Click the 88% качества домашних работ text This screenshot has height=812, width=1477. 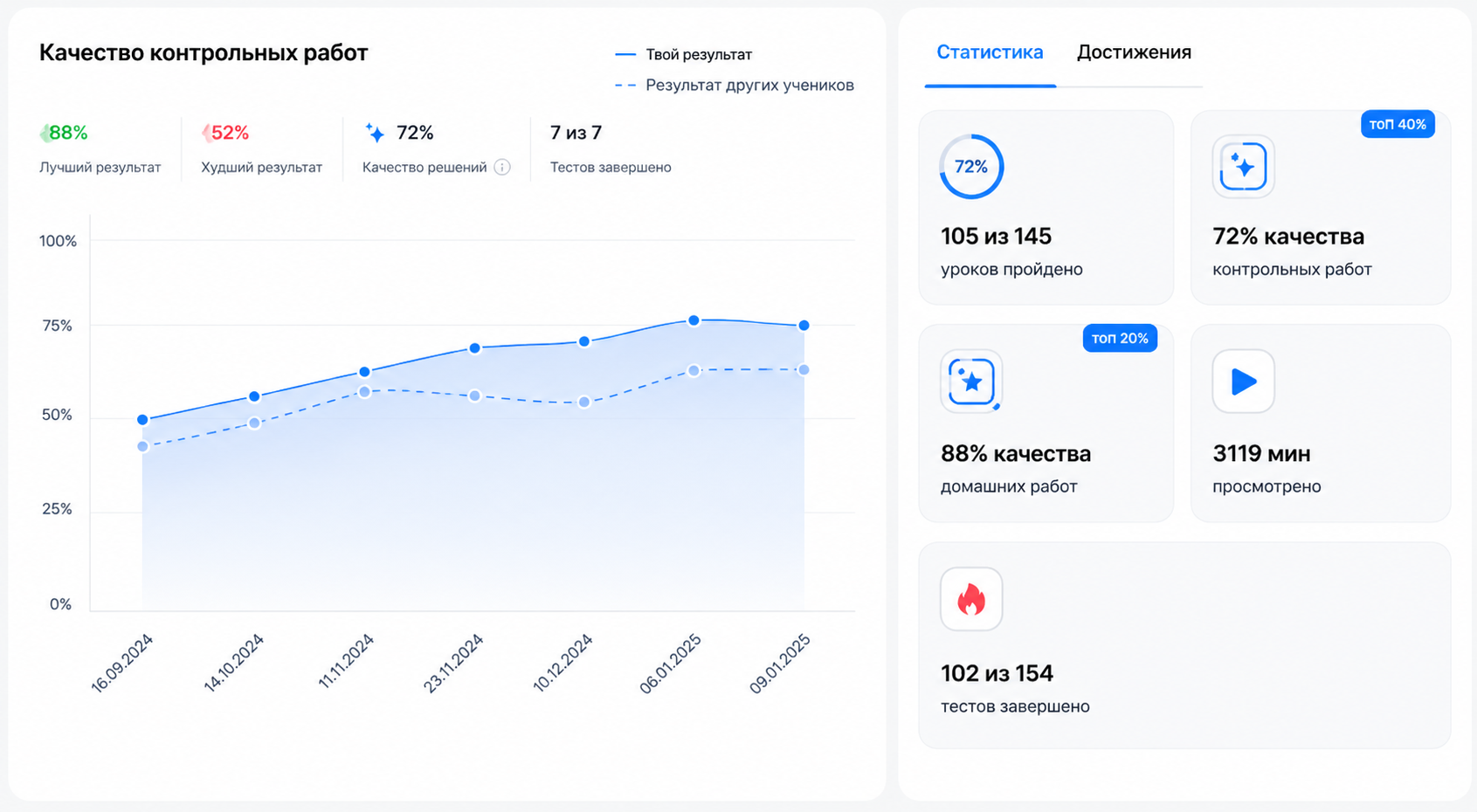pyautogui.click(x=1016, y=469)
